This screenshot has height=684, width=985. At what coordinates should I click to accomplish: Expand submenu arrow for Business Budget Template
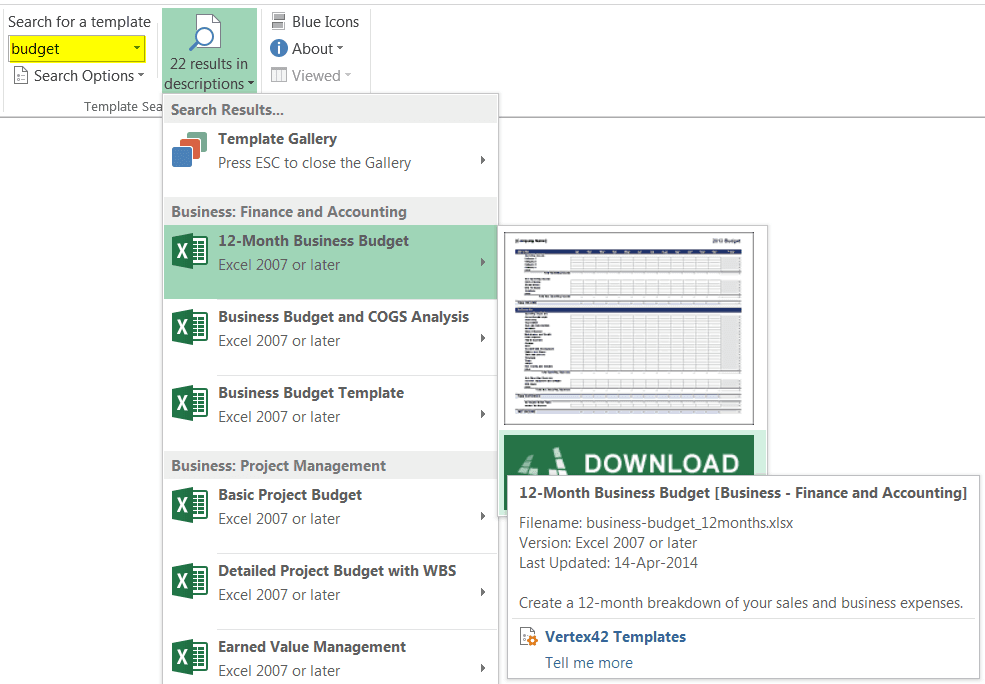482,414
